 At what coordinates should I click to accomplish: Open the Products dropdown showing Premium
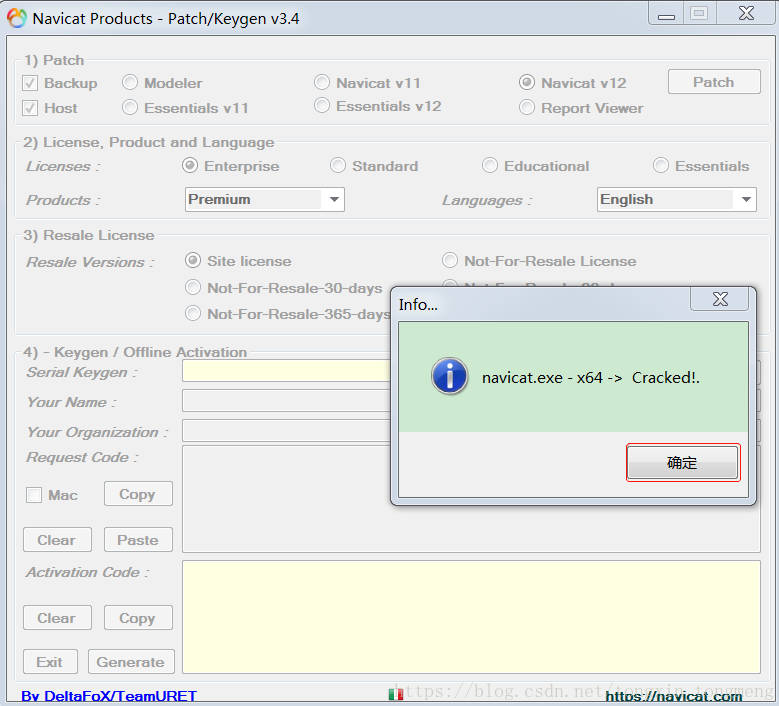coord(265,199)
